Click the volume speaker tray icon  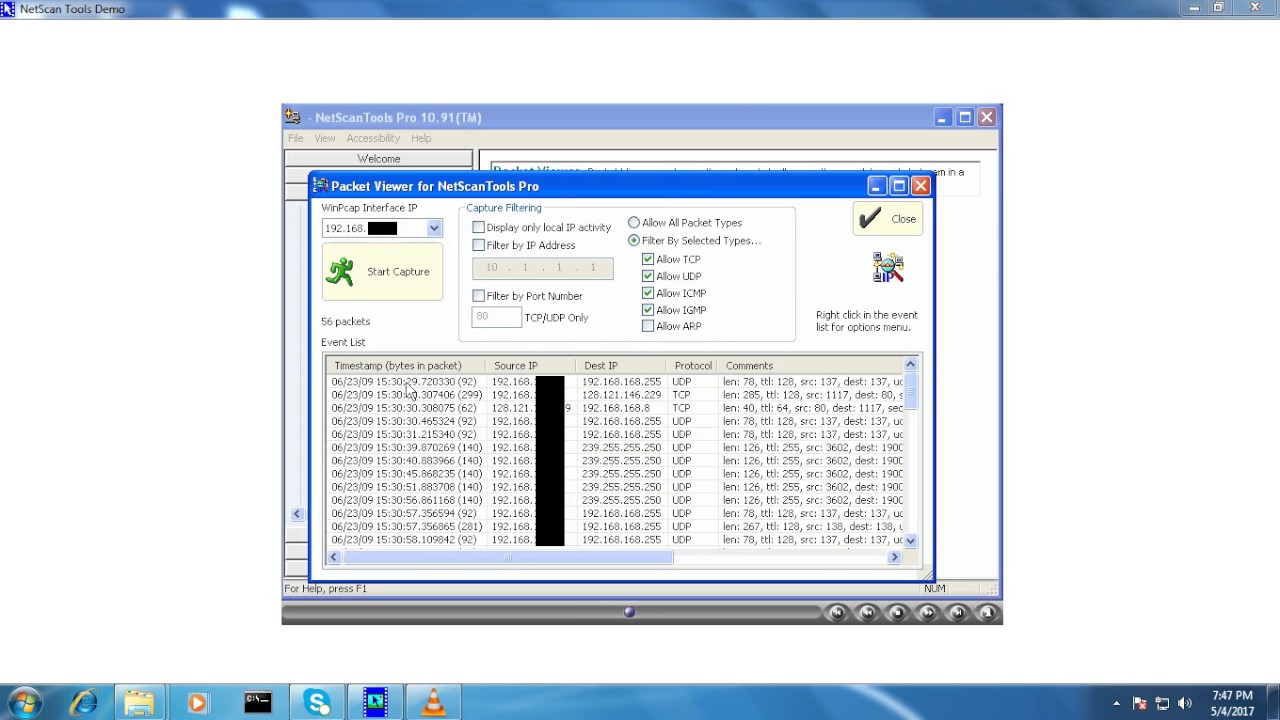click(1185, 703)
